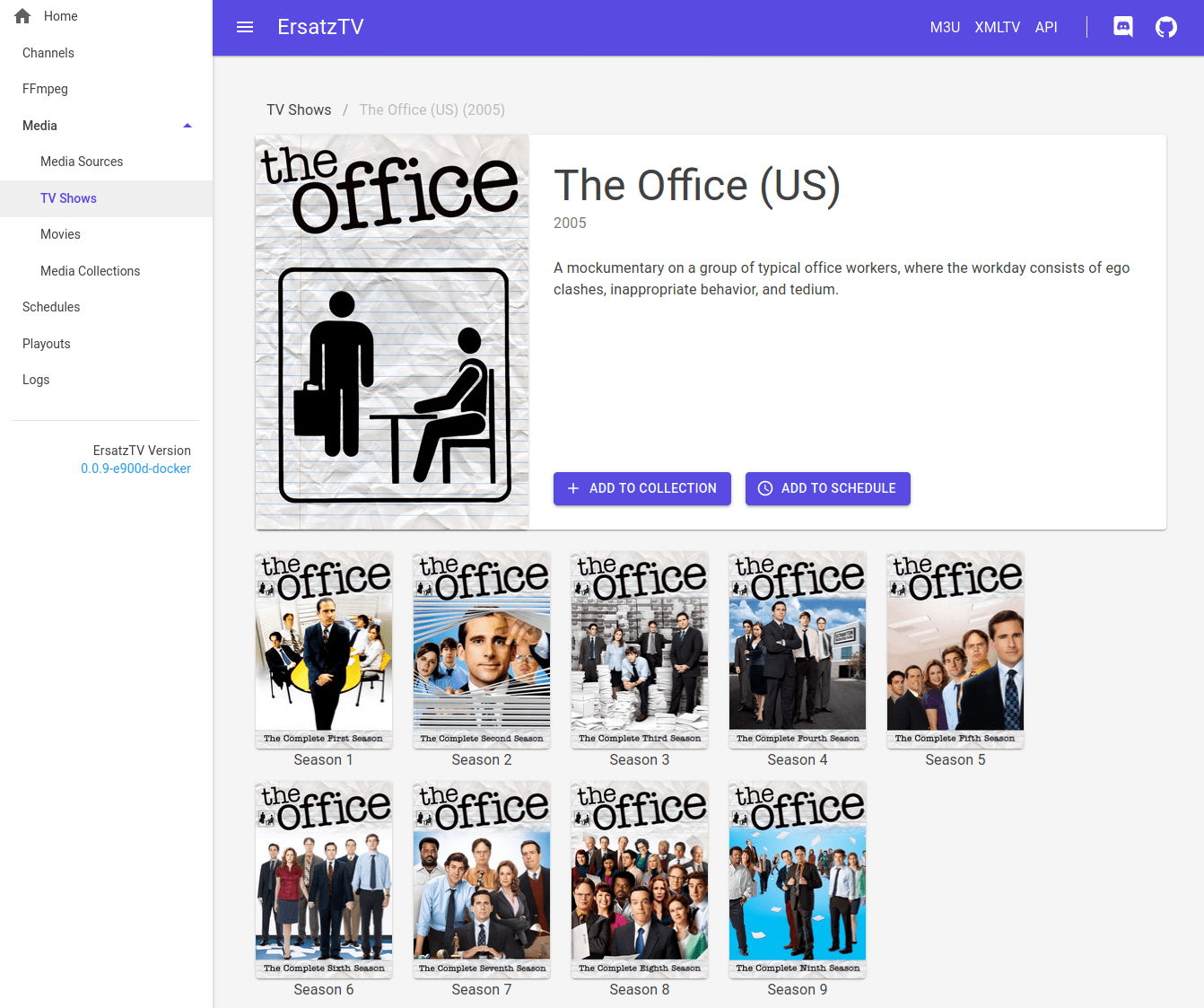Click the "Season 9" caption text
The width and height of the screenshot is (1204, 1008).
pos(798,990)
